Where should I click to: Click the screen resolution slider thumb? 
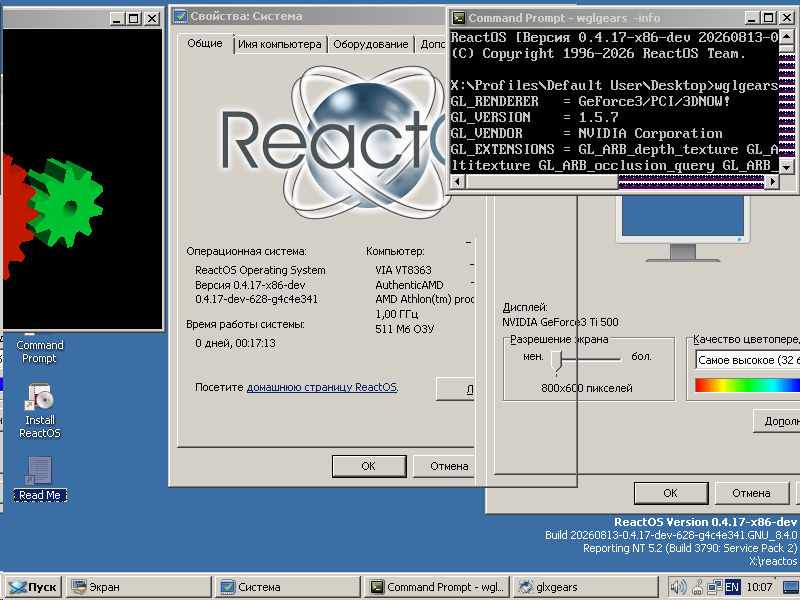557,361
